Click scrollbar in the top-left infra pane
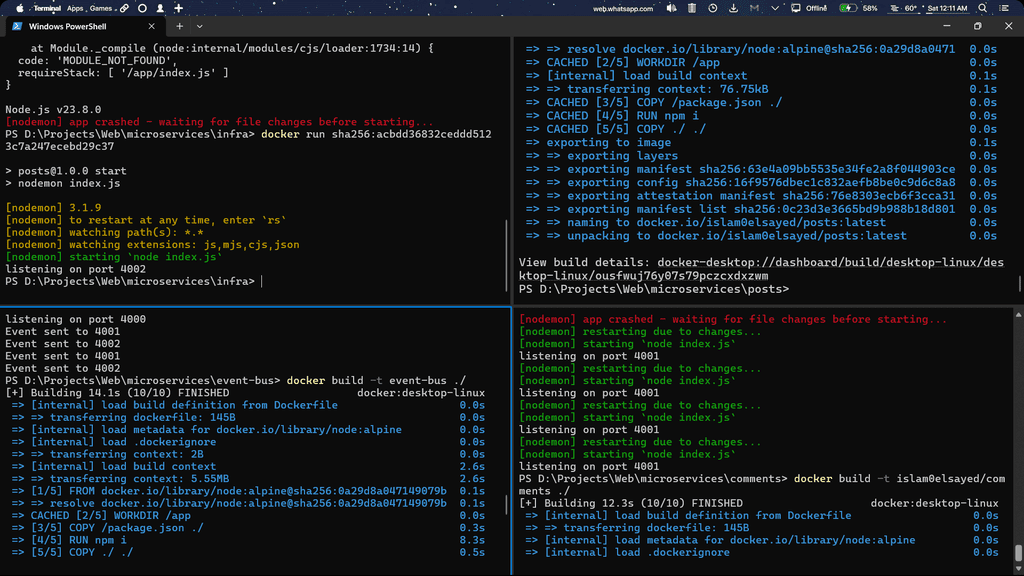The height and width of the screenshot is (576, 1024). coord(507,255)
